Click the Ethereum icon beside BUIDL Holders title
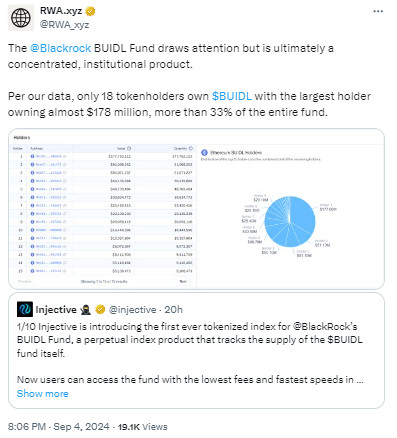Screen dimensions: 397x438 pyautogui.click(x=204, y=153)
